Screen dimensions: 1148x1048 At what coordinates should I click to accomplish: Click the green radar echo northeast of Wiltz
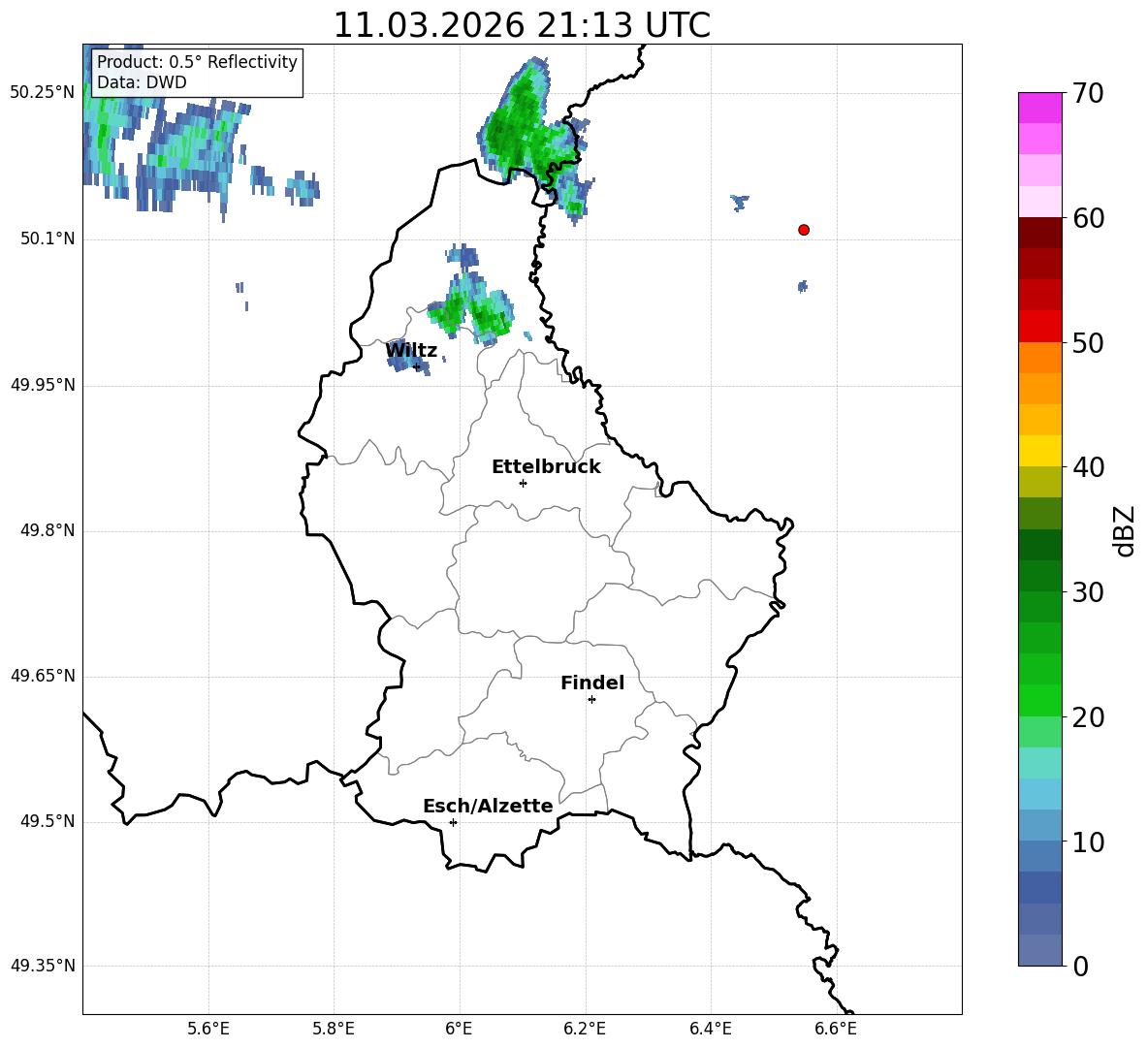click(x=472, y=307)
